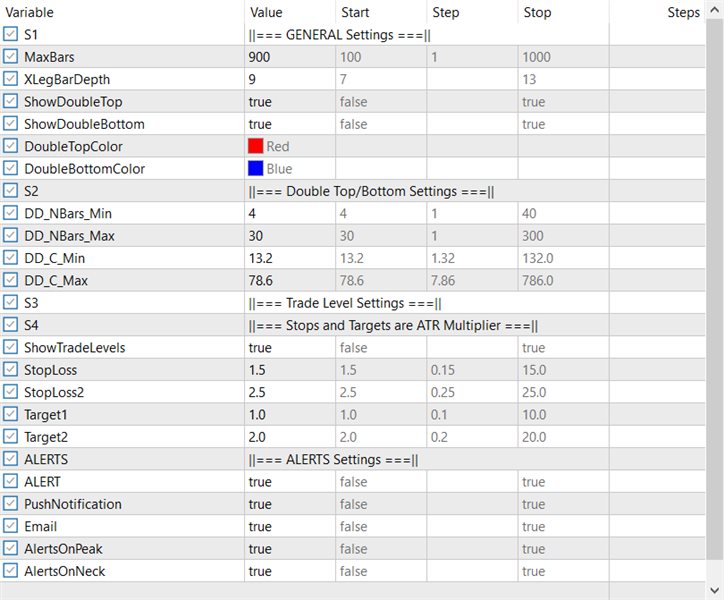Select DD_C_Max value 78.6

pos(260,280)
